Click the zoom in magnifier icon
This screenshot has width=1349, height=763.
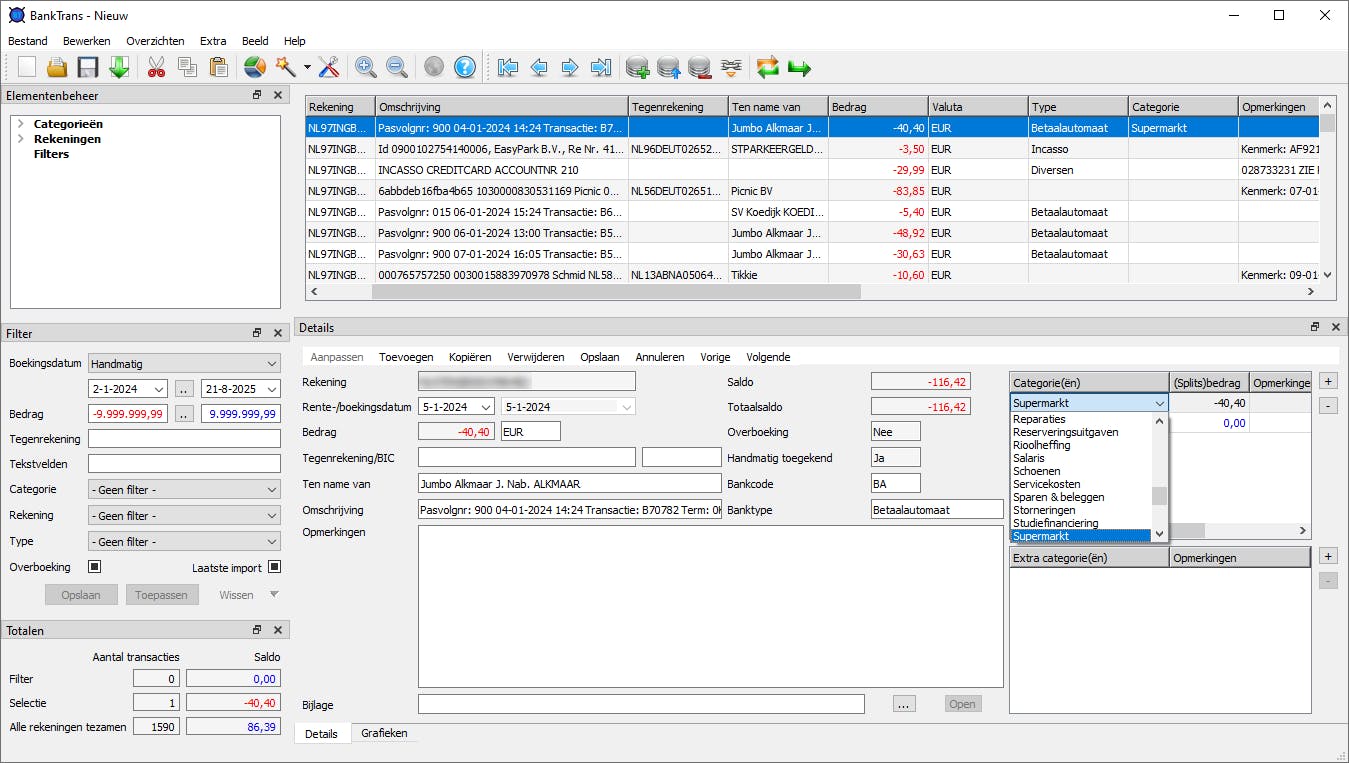[x=365, y=68]
